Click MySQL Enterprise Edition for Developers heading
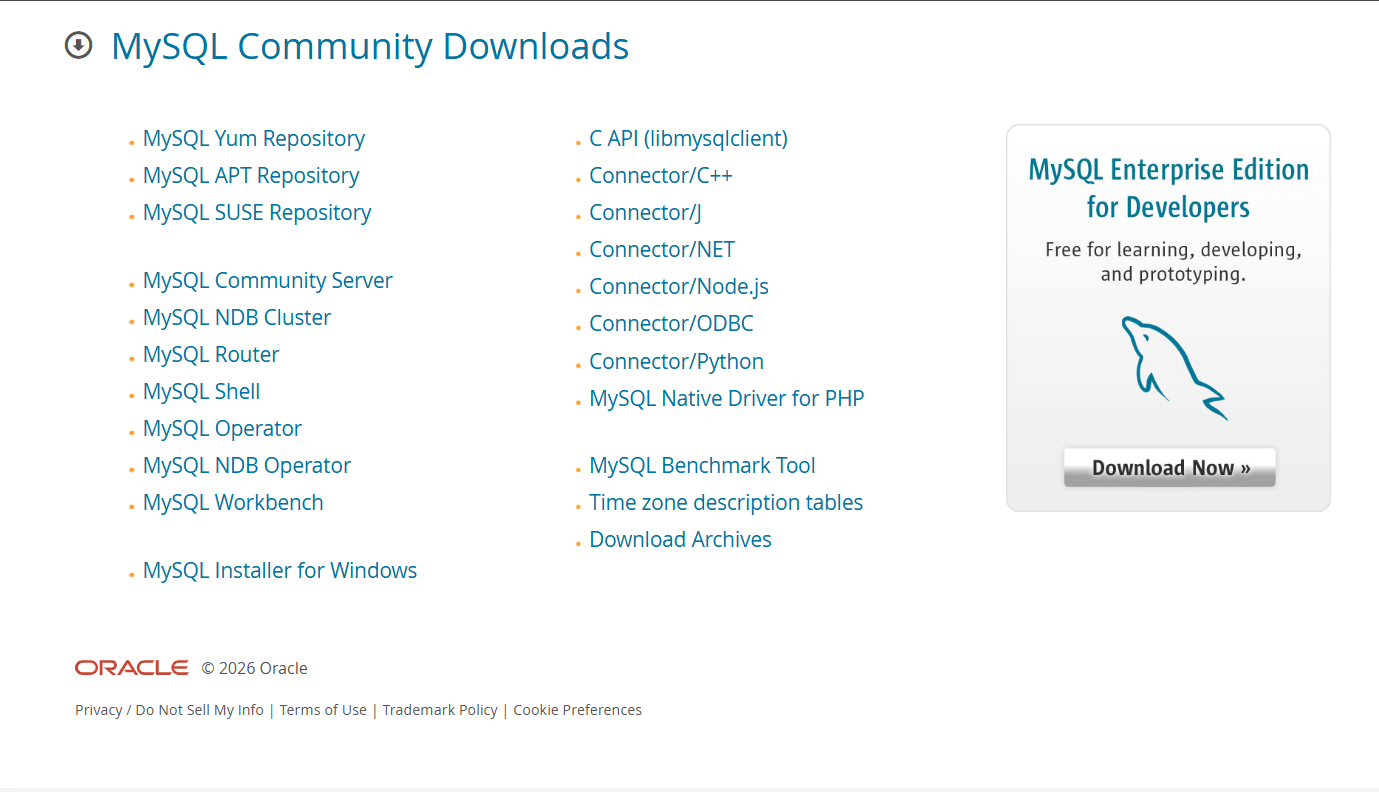Viewport: 1379px width, 792px height. [x=1169, y=188]
